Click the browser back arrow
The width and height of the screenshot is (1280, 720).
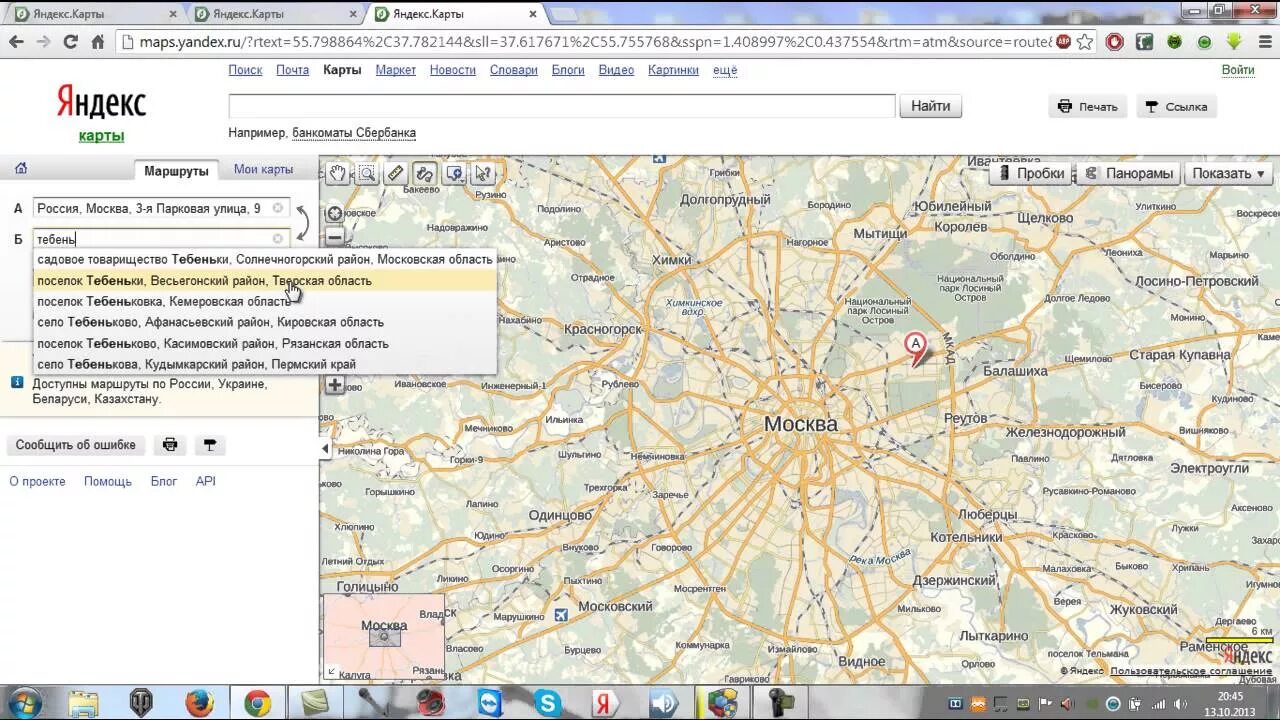click(x=16, y=42)
